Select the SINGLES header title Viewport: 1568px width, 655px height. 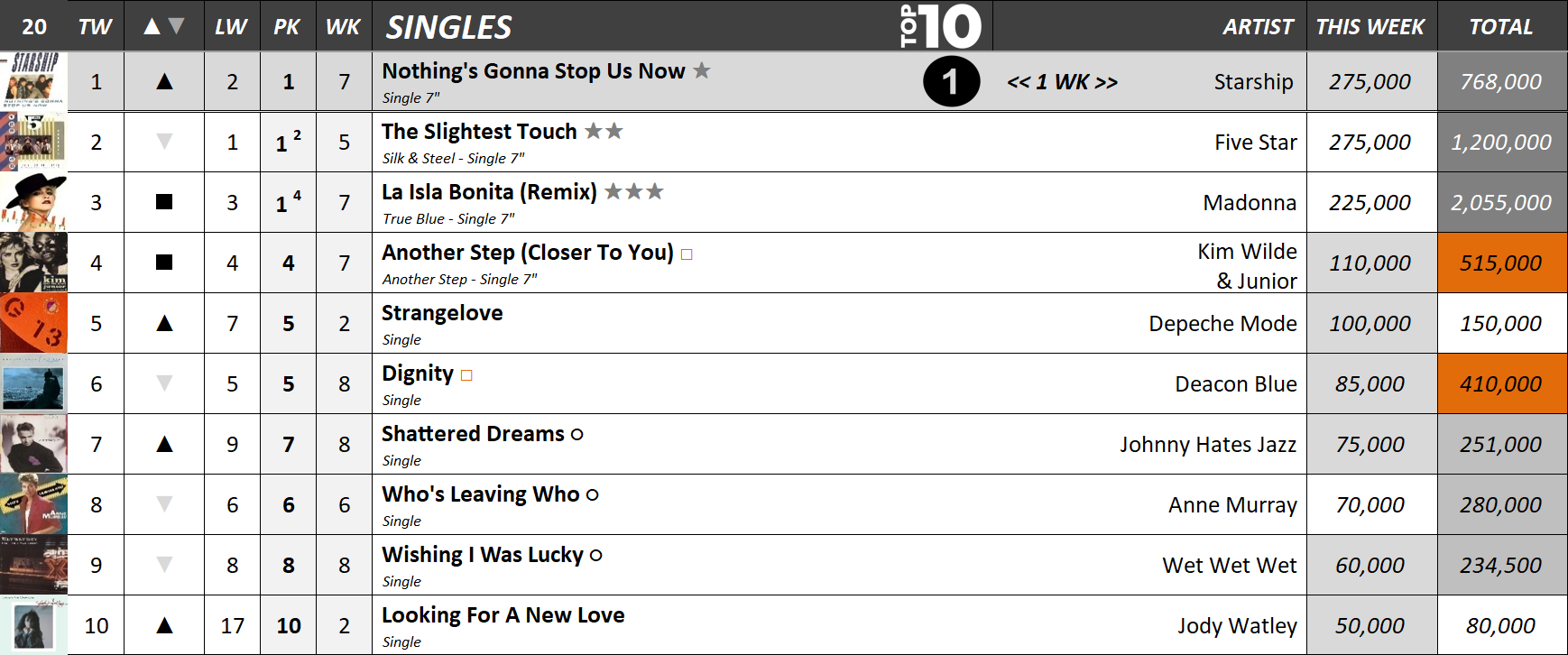coord(449,27)
